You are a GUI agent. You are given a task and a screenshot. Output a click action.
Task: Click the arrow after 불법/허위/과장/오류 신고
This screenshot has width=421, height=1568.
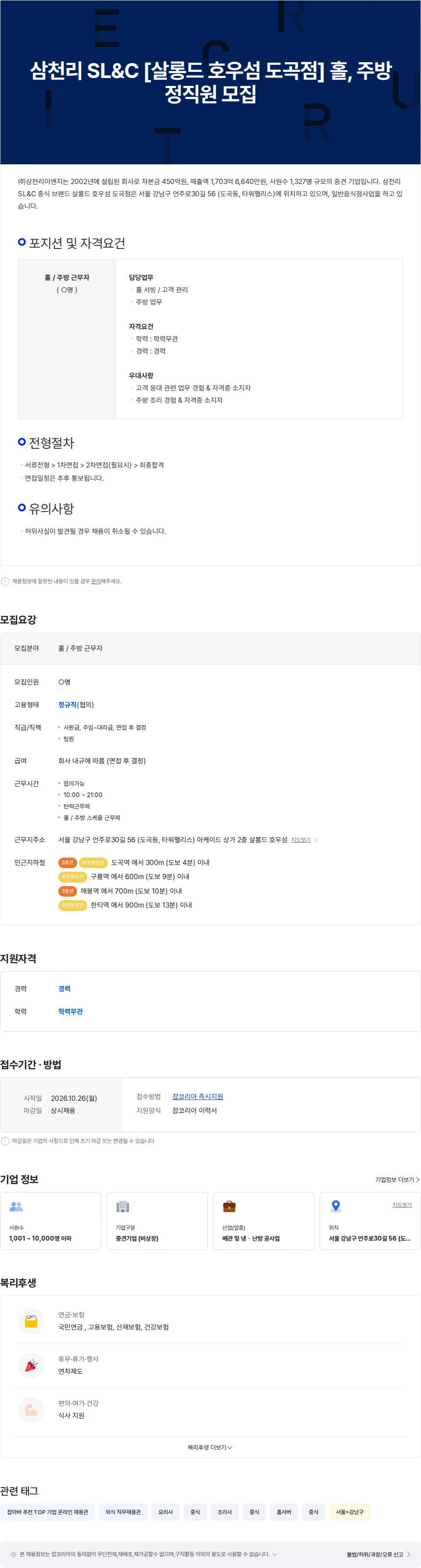[x=408, y=1554]
